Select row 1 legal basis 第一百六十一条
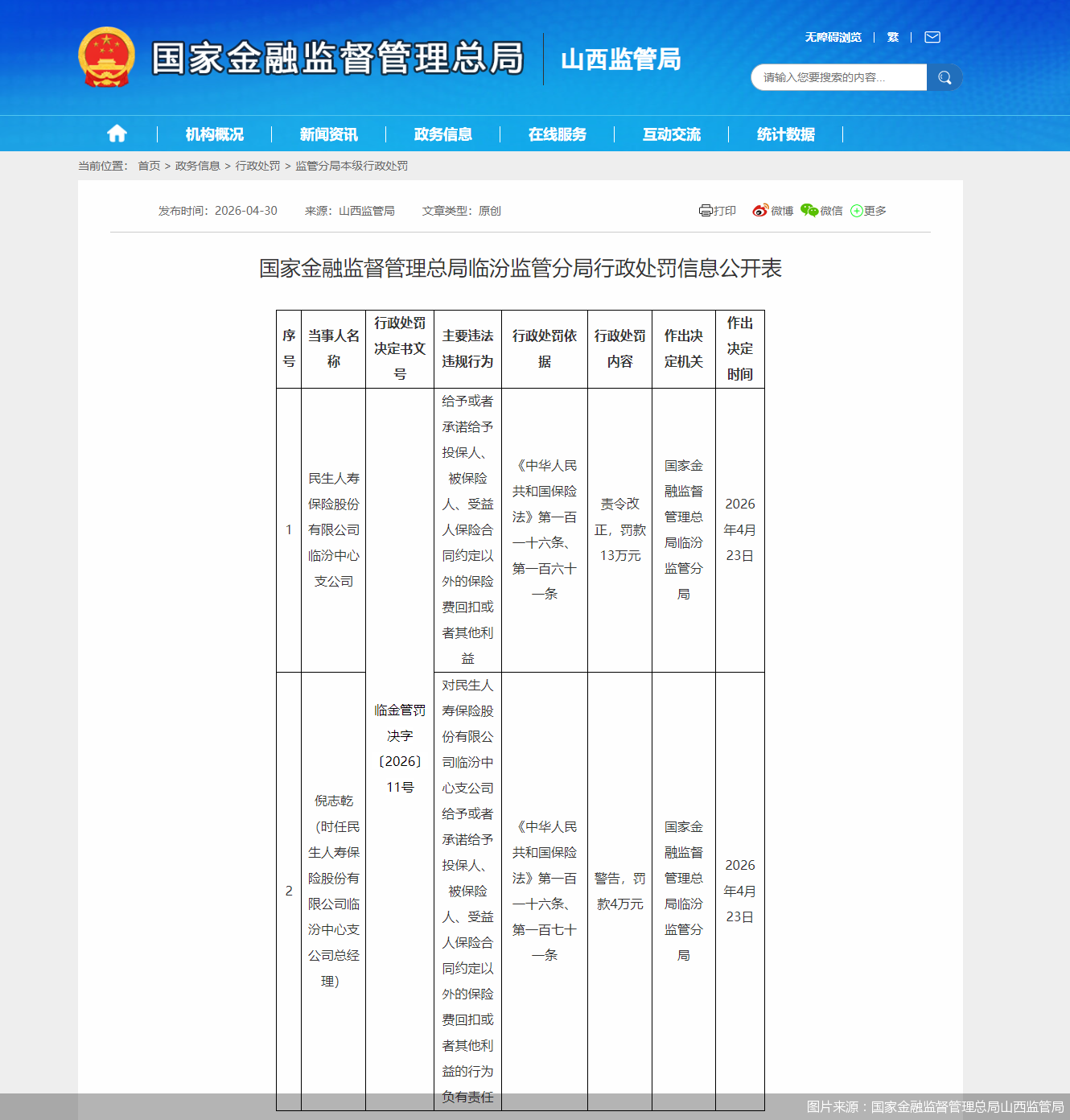The height and width of the screenshot is (1120, 1070). [x=545, y=529]
